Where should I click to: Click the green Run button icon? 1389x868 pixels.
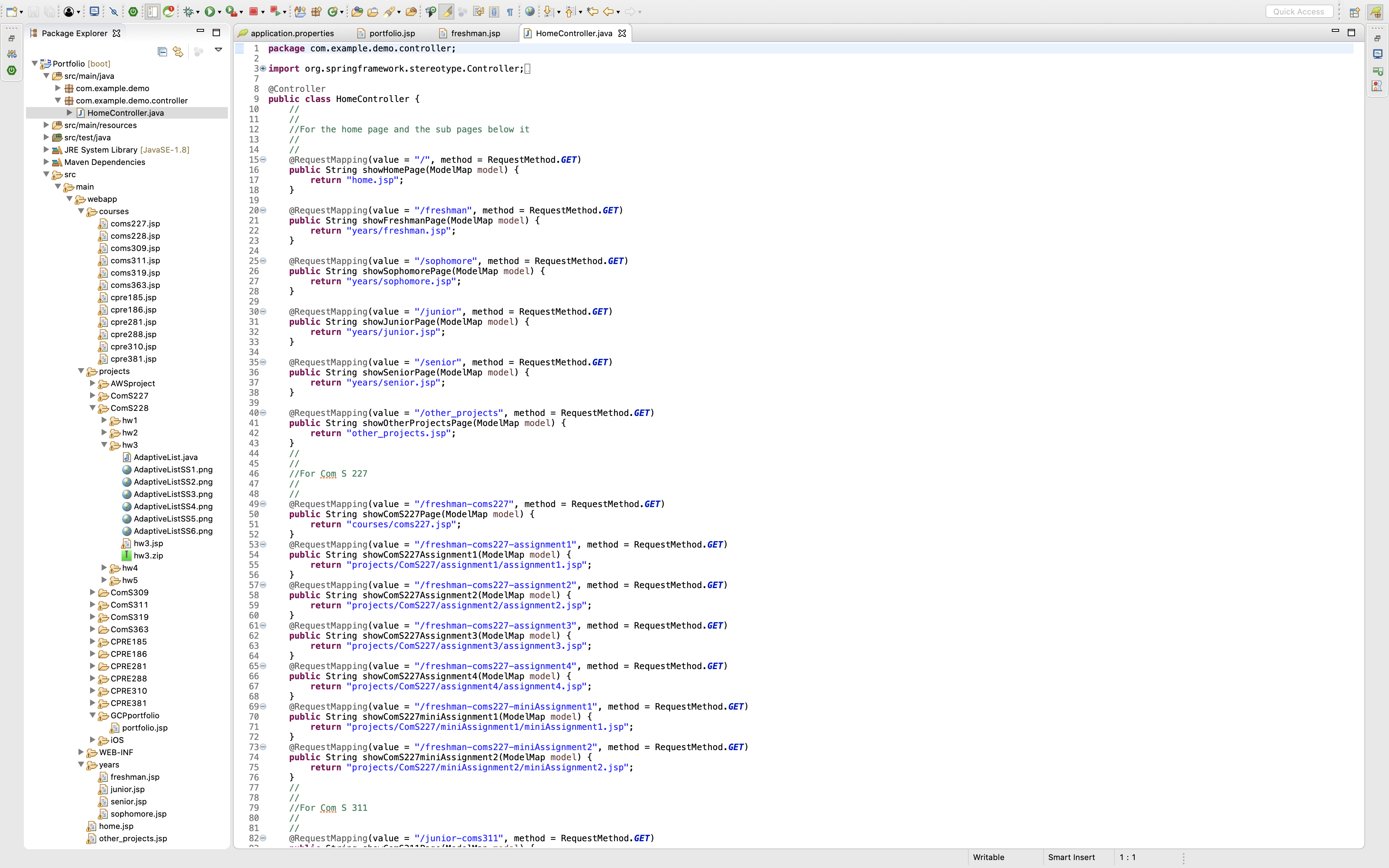pos(209,12)
